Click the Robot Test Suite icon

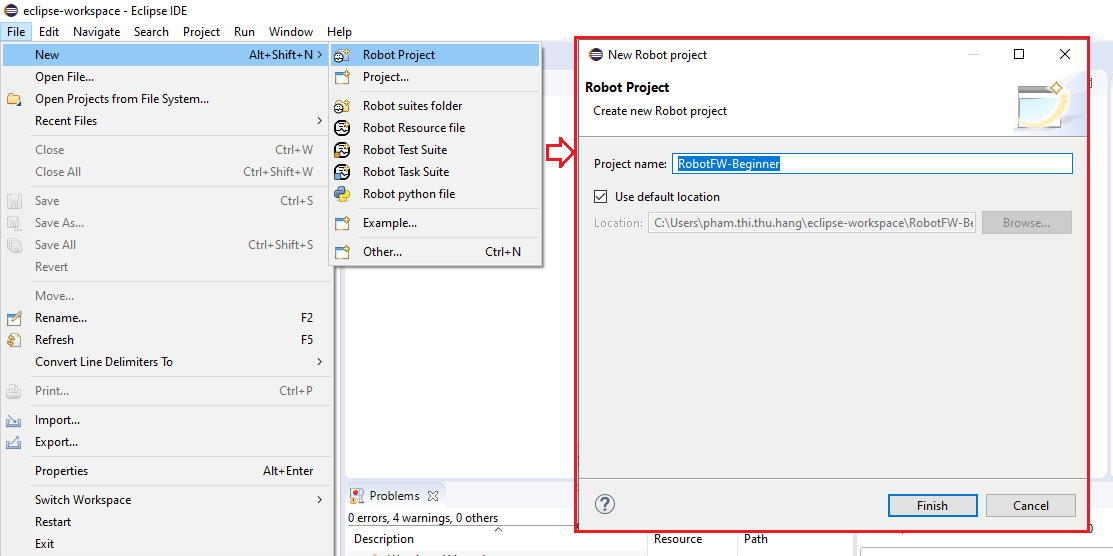click(x=342, y=150)
